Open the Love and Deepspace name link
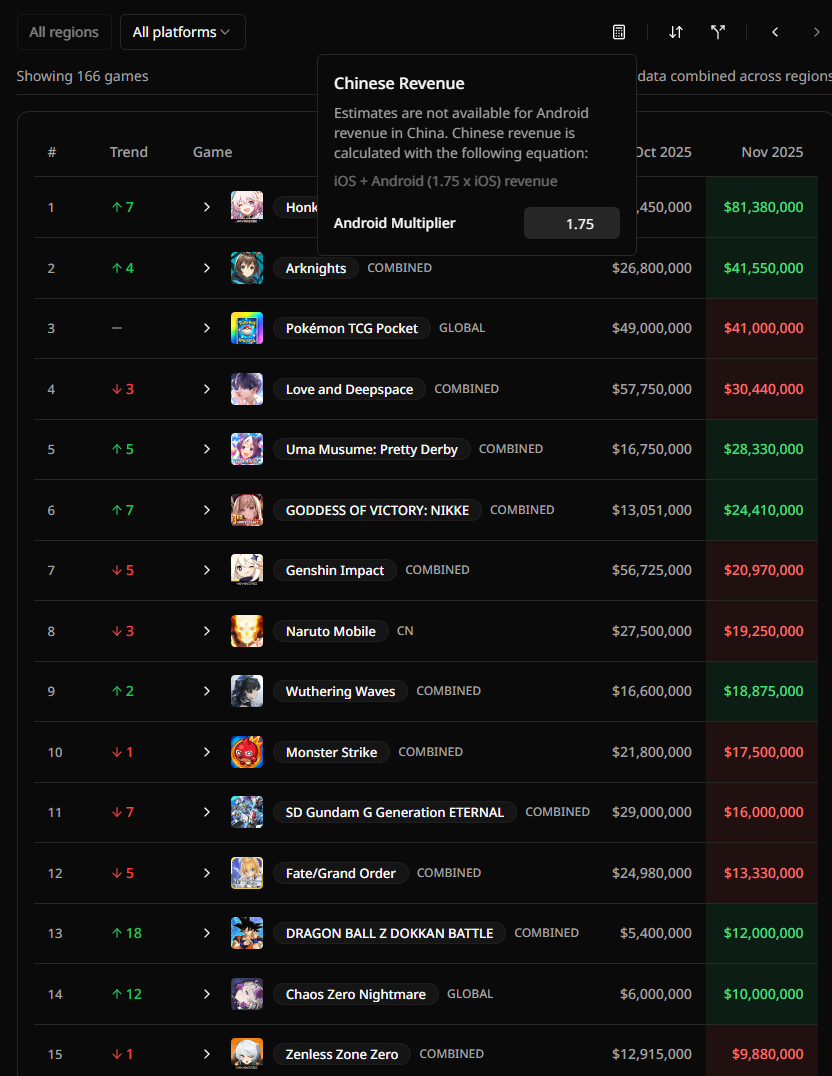 pyautogui.click(x=349, y=390)
